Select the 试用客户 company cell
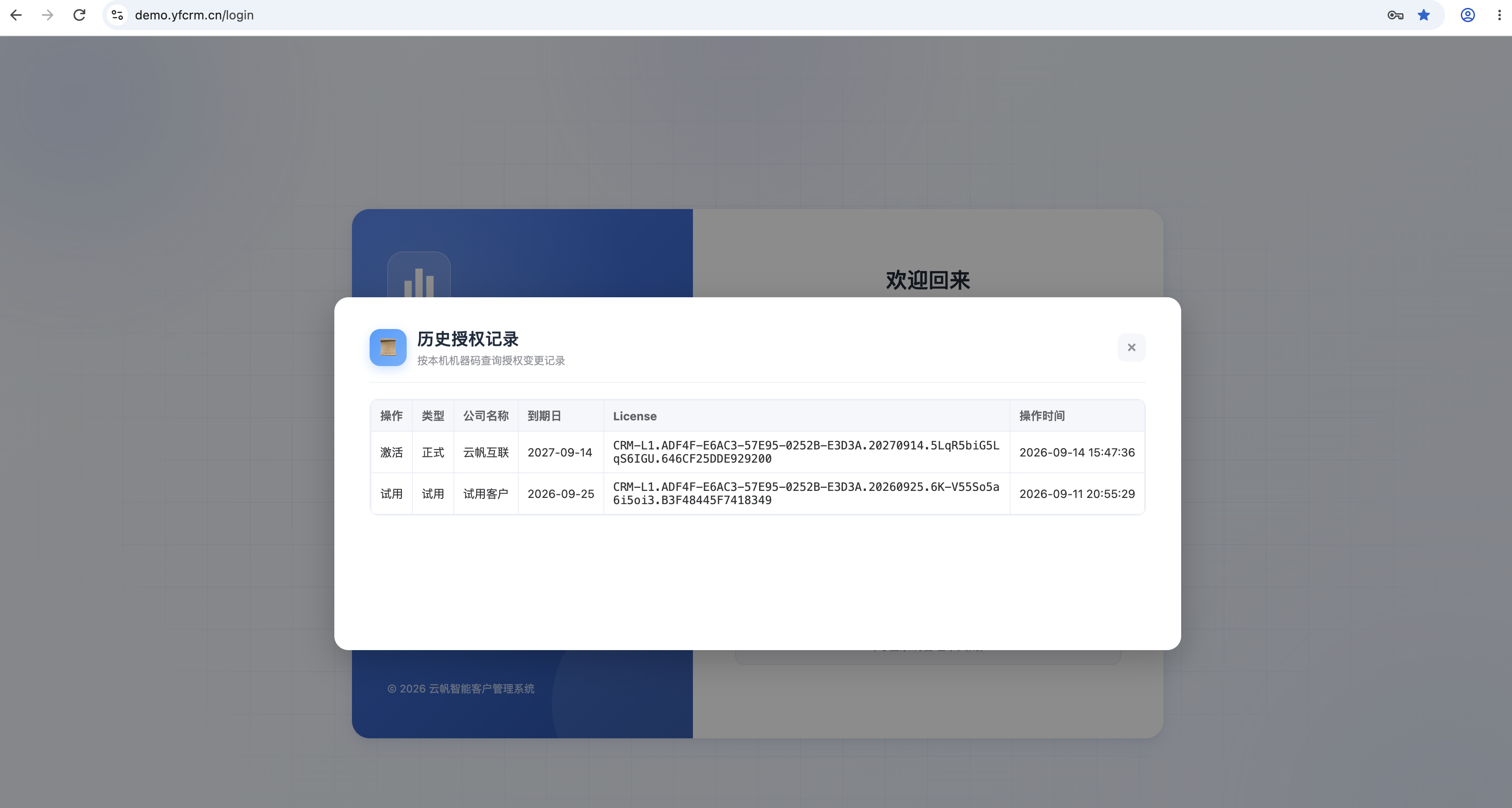 (x=486, y=494)
